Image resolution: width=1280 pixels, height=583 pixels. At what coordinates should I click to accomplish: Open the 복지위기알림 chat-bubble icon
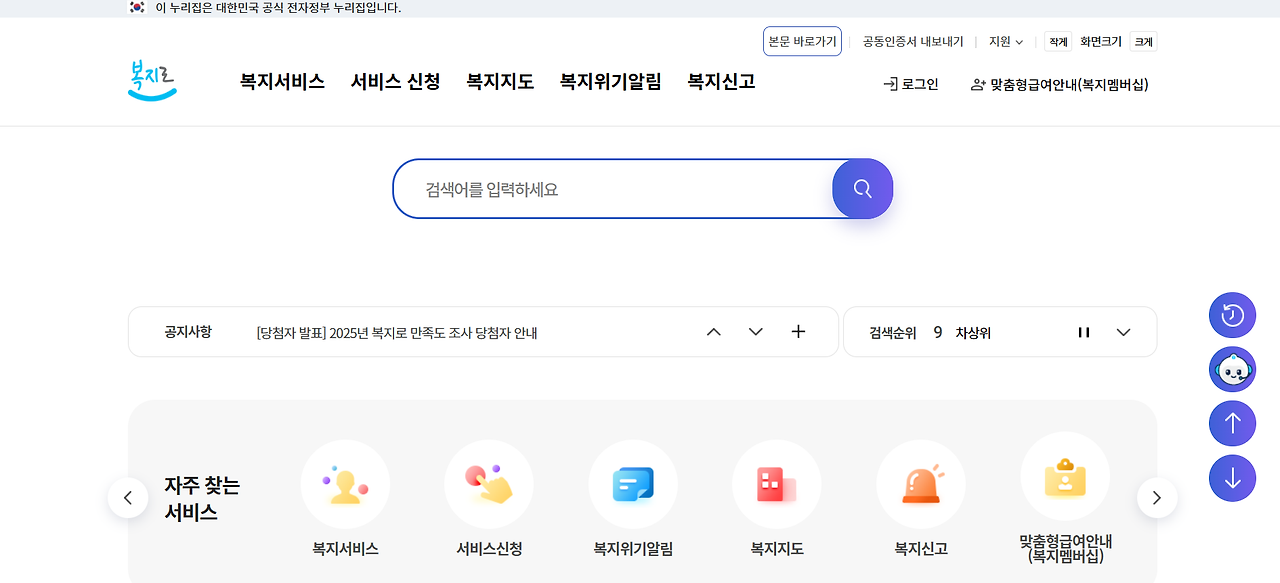click(x=633, y=485)
